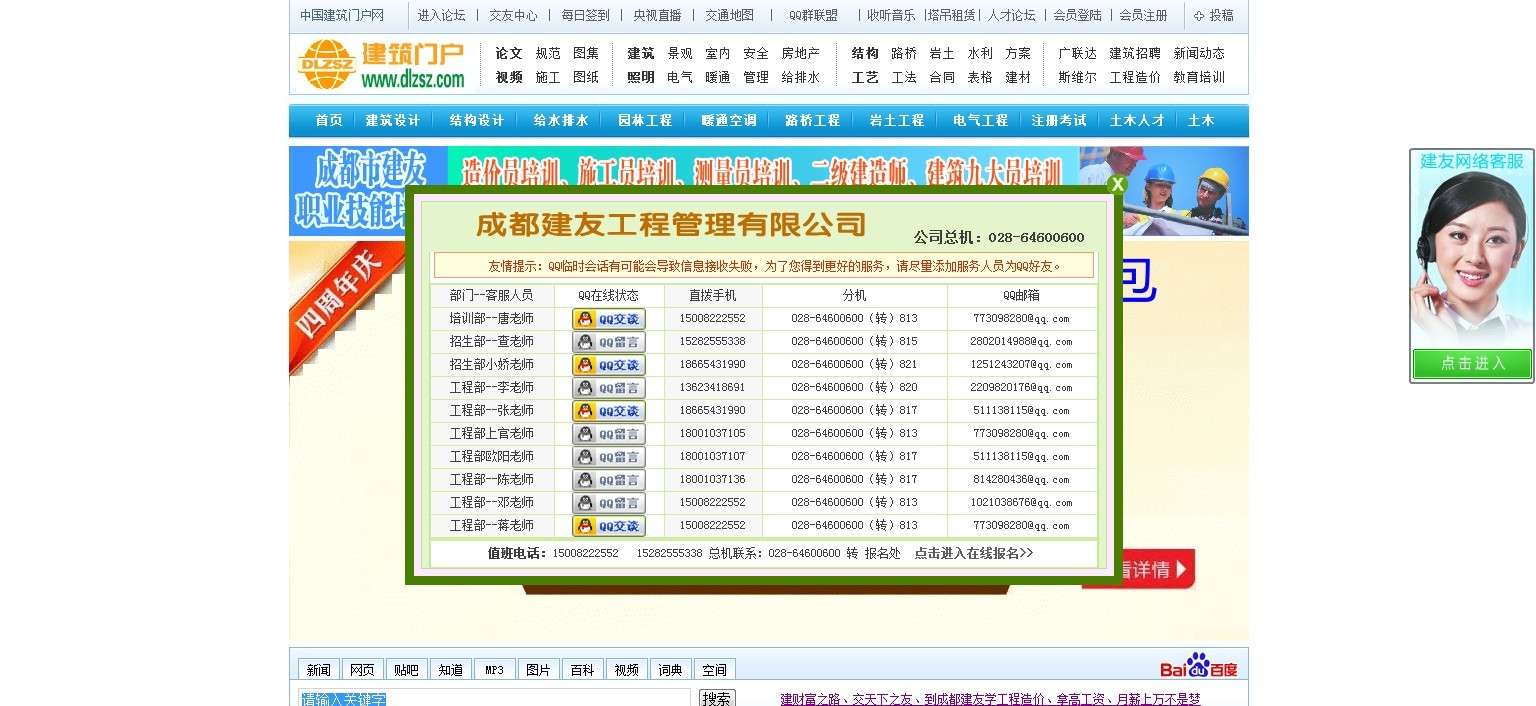Screen dimensions: 1536x706
Task: Start QQ chat with 招生部小娇老师
Action: tap(608, 364)
